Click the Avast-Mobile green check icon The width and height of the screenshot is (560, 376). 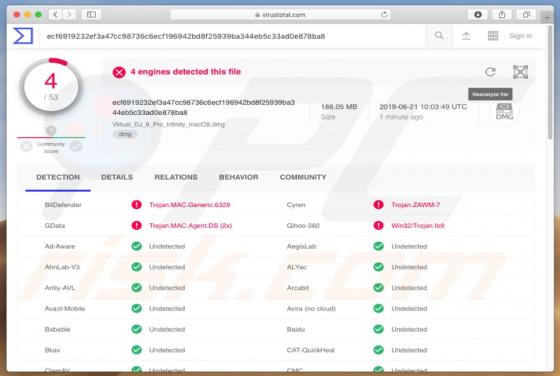click(136, 308)
